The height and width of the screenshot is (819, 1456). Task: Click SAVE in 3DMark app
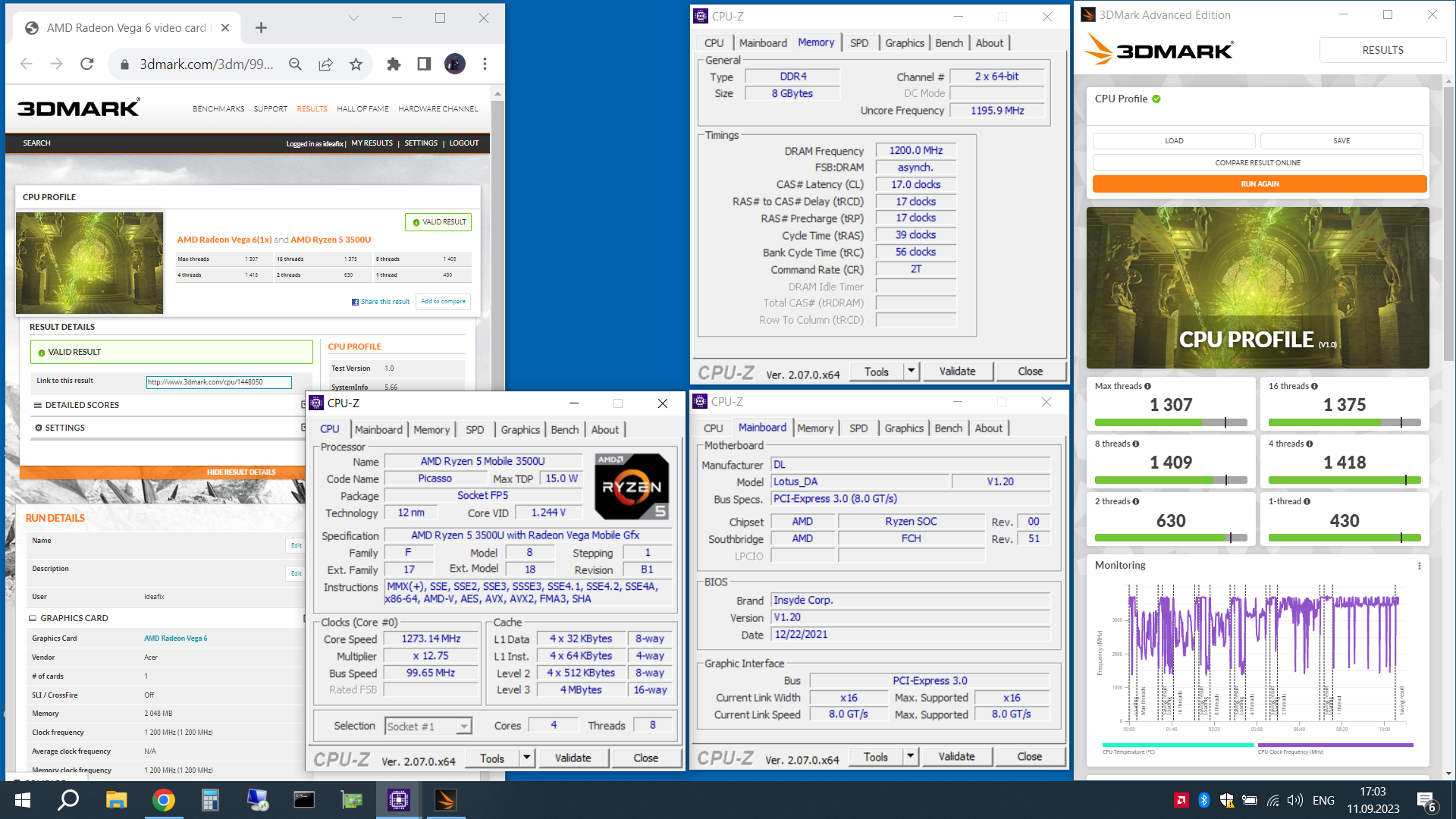1341,141
